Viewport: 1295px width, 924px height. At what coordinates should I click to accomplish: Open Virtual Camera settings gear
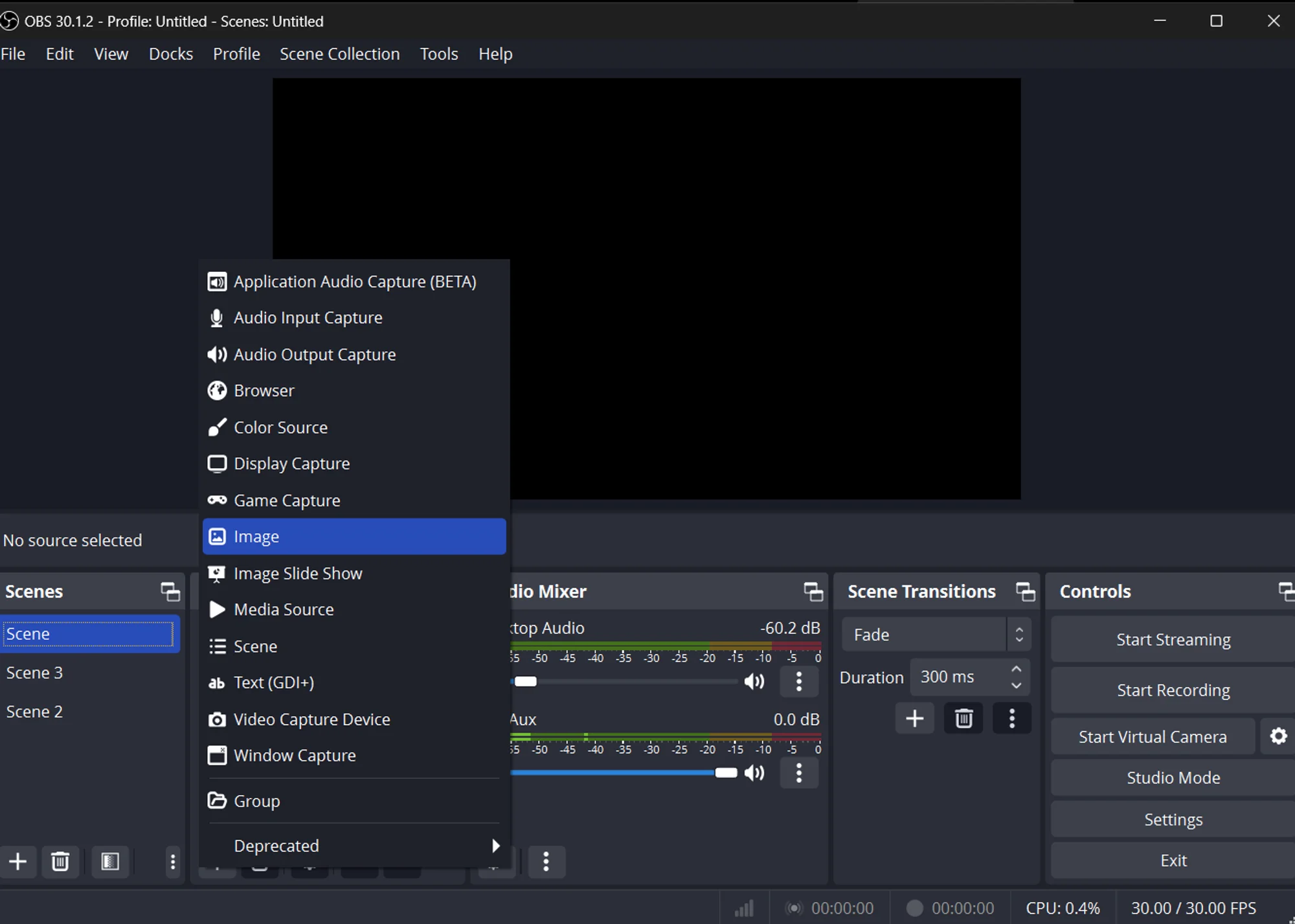pos(1278,736)
